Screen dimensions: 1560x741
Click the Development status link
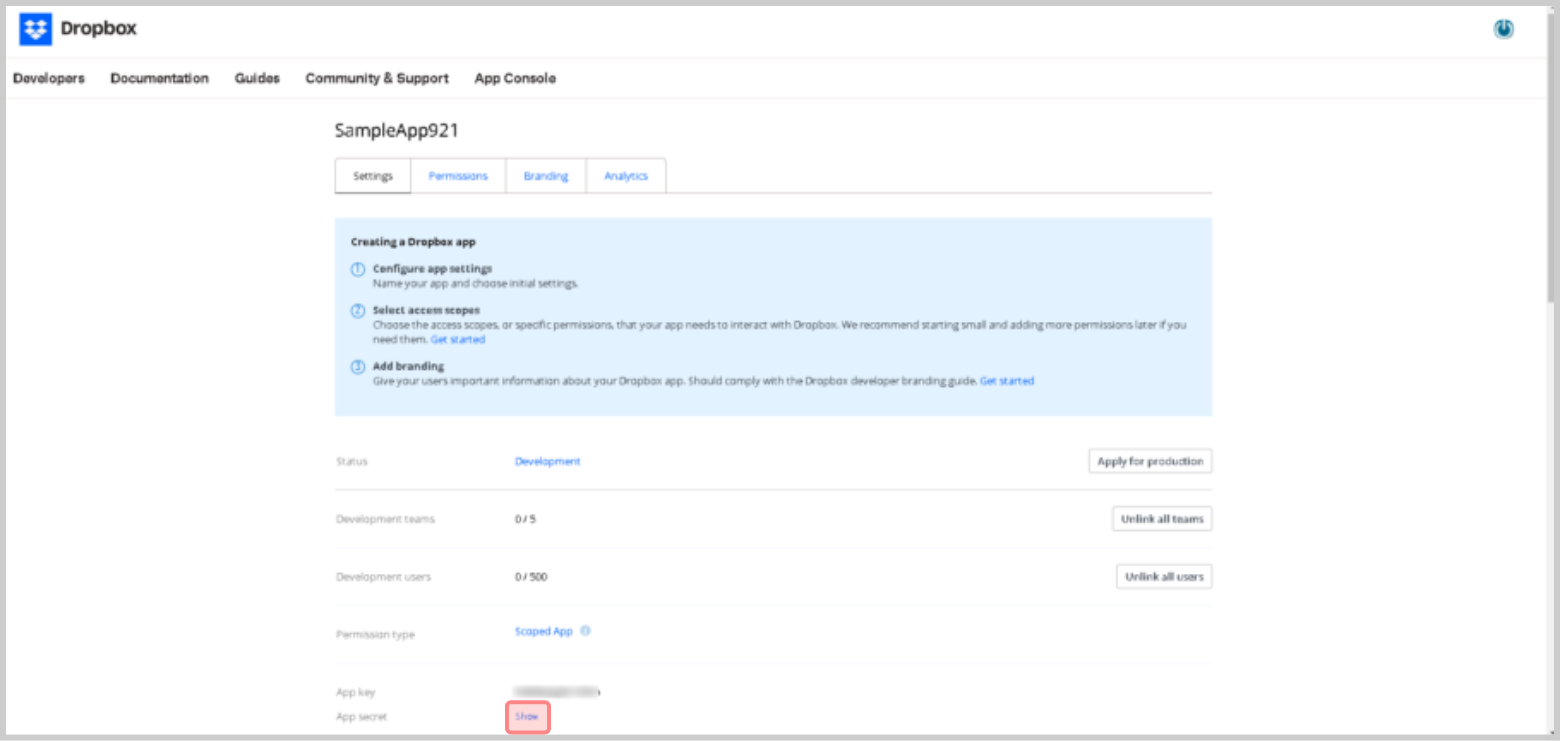[547, 461]
